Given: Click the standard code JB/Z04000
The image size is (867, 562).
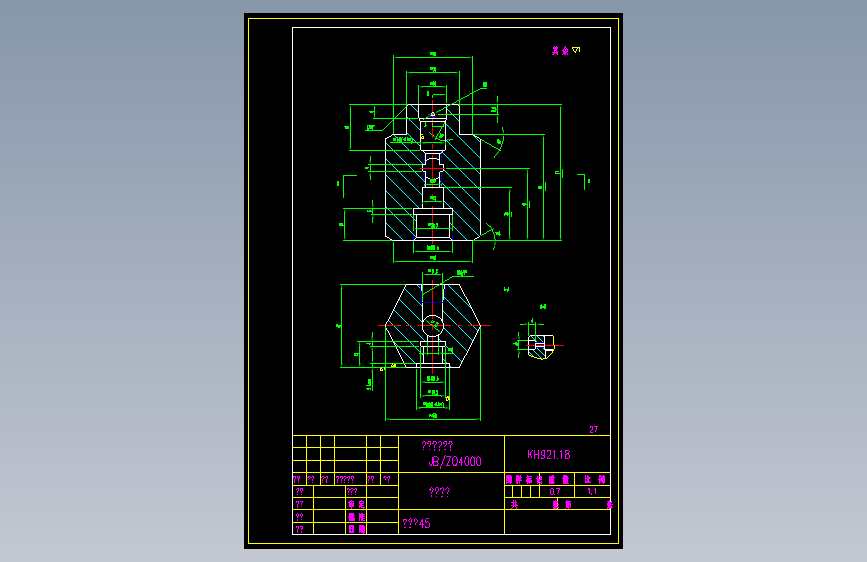Looking at the screenshot, I should coord(455,461).
